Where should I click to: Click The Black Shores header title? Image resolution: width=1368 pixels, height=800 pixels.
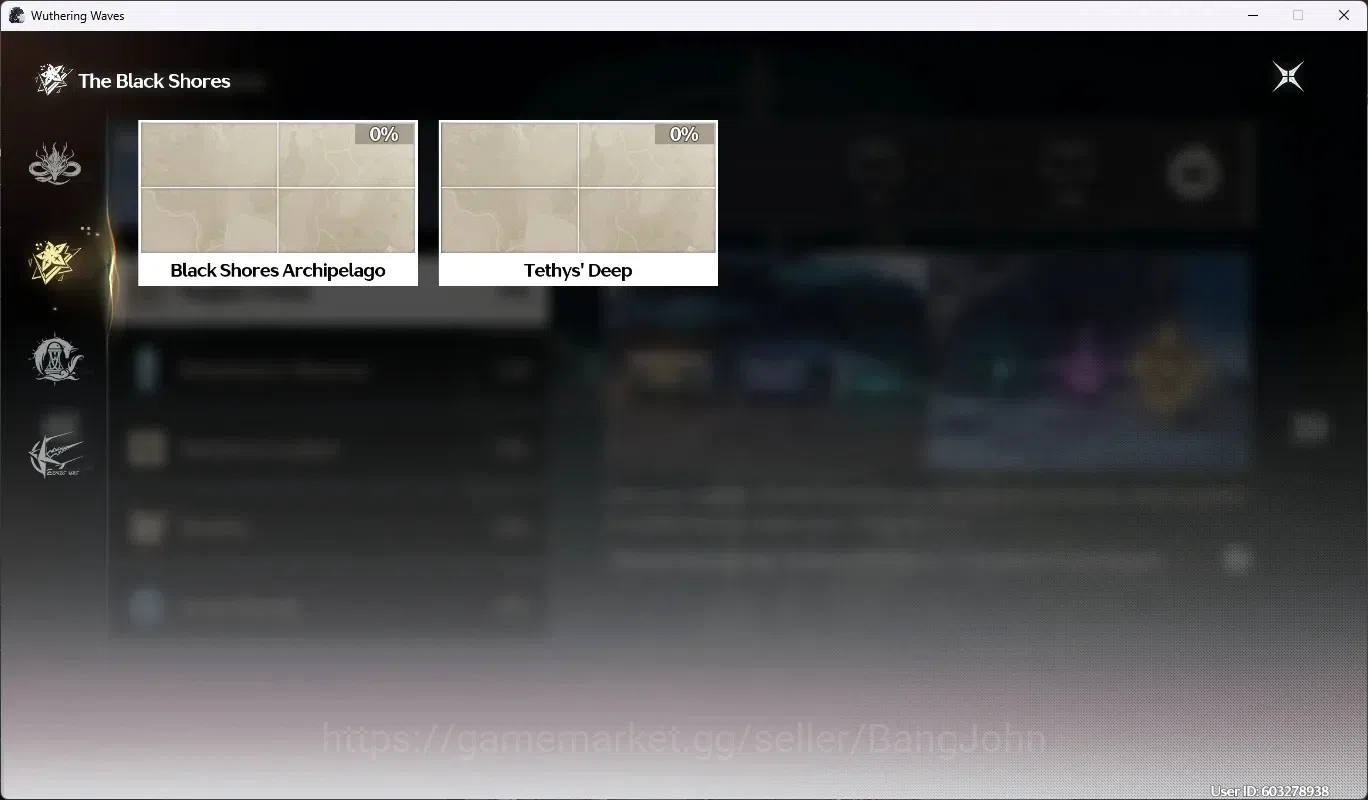(154, 81)
